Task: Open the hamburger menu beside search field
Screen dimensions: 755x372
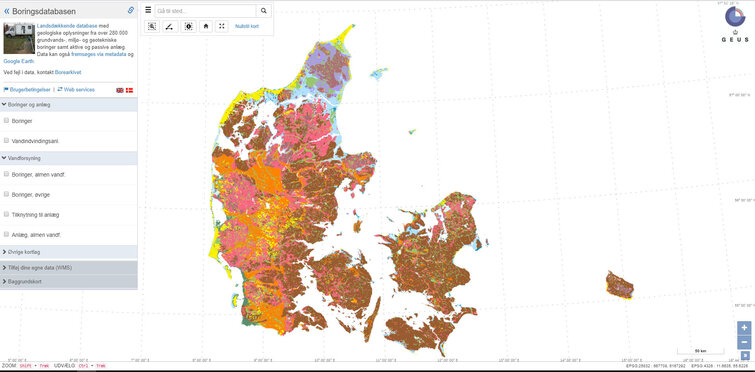Action: coord(148,10)
